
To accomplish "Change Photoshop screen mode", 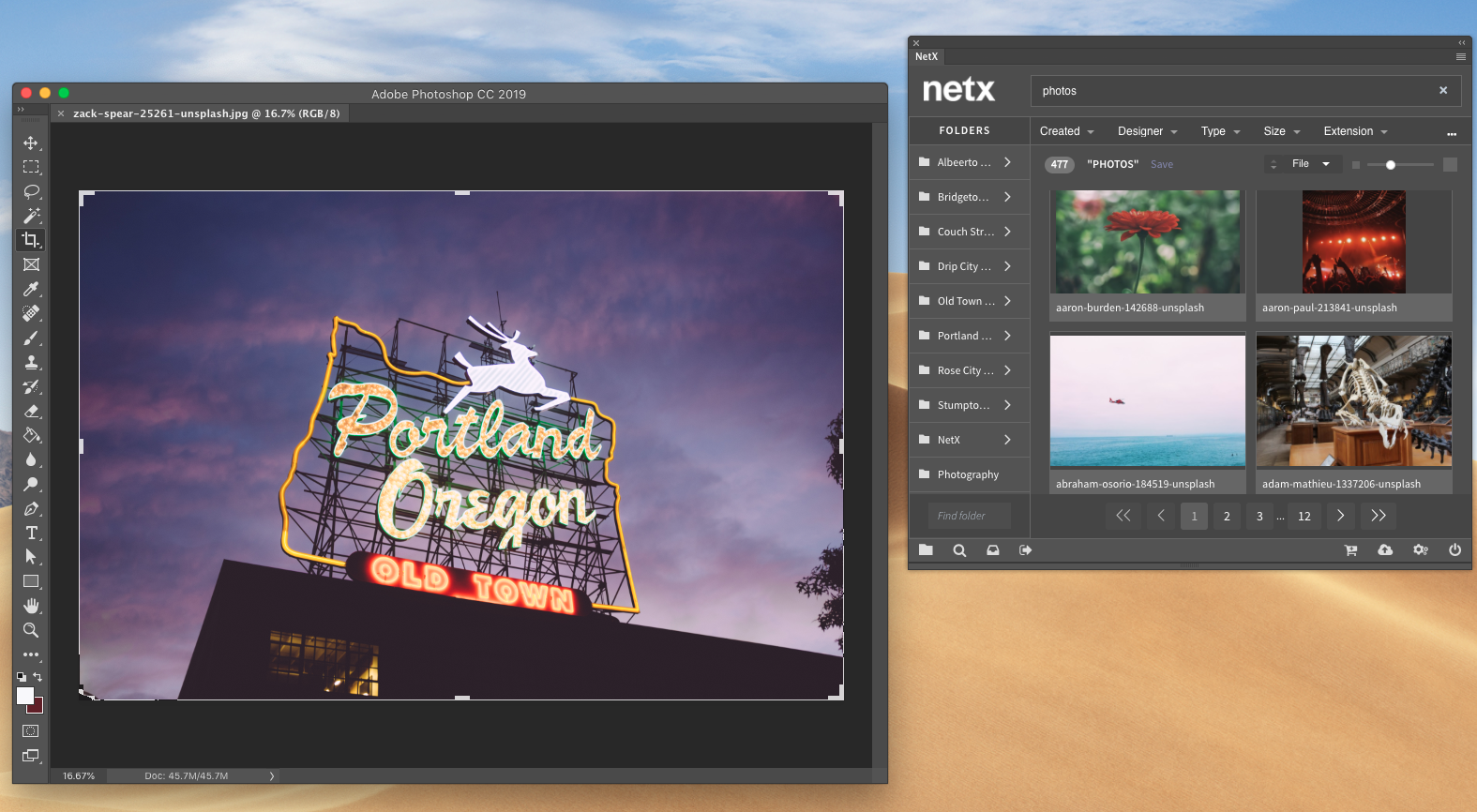I will (x=31, y=756).
